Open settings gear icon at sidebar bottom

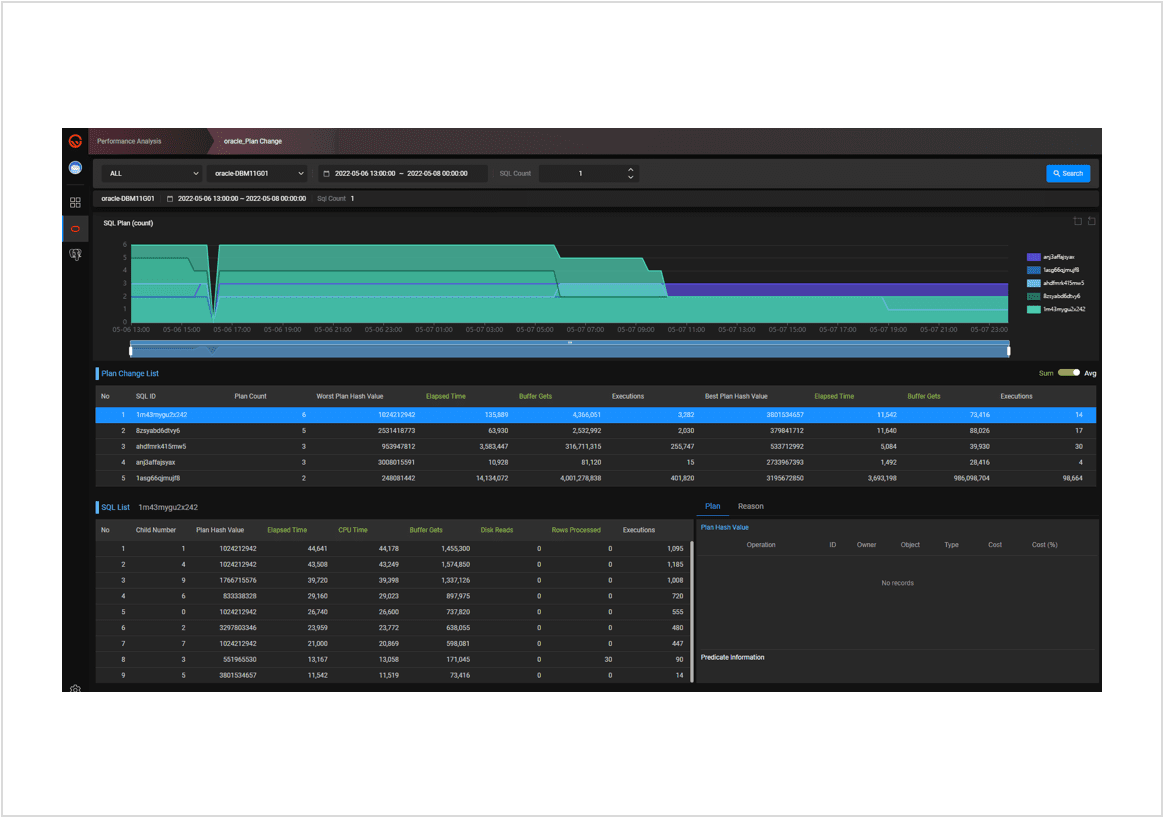75,689
